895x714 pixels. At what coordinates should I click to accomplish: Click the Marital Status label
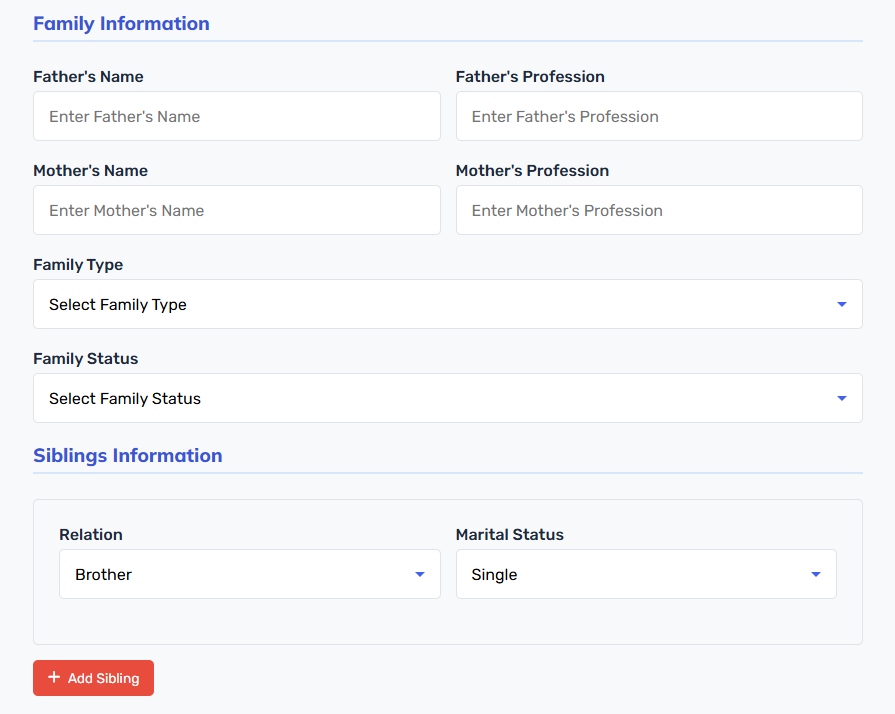pos(510,535)
